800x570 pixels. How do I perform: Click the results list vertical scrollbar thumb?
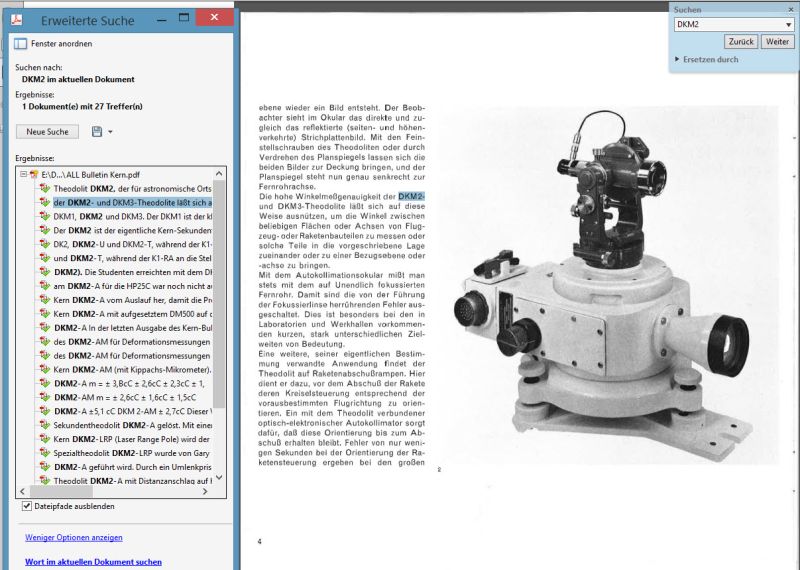tap(219, 294)
